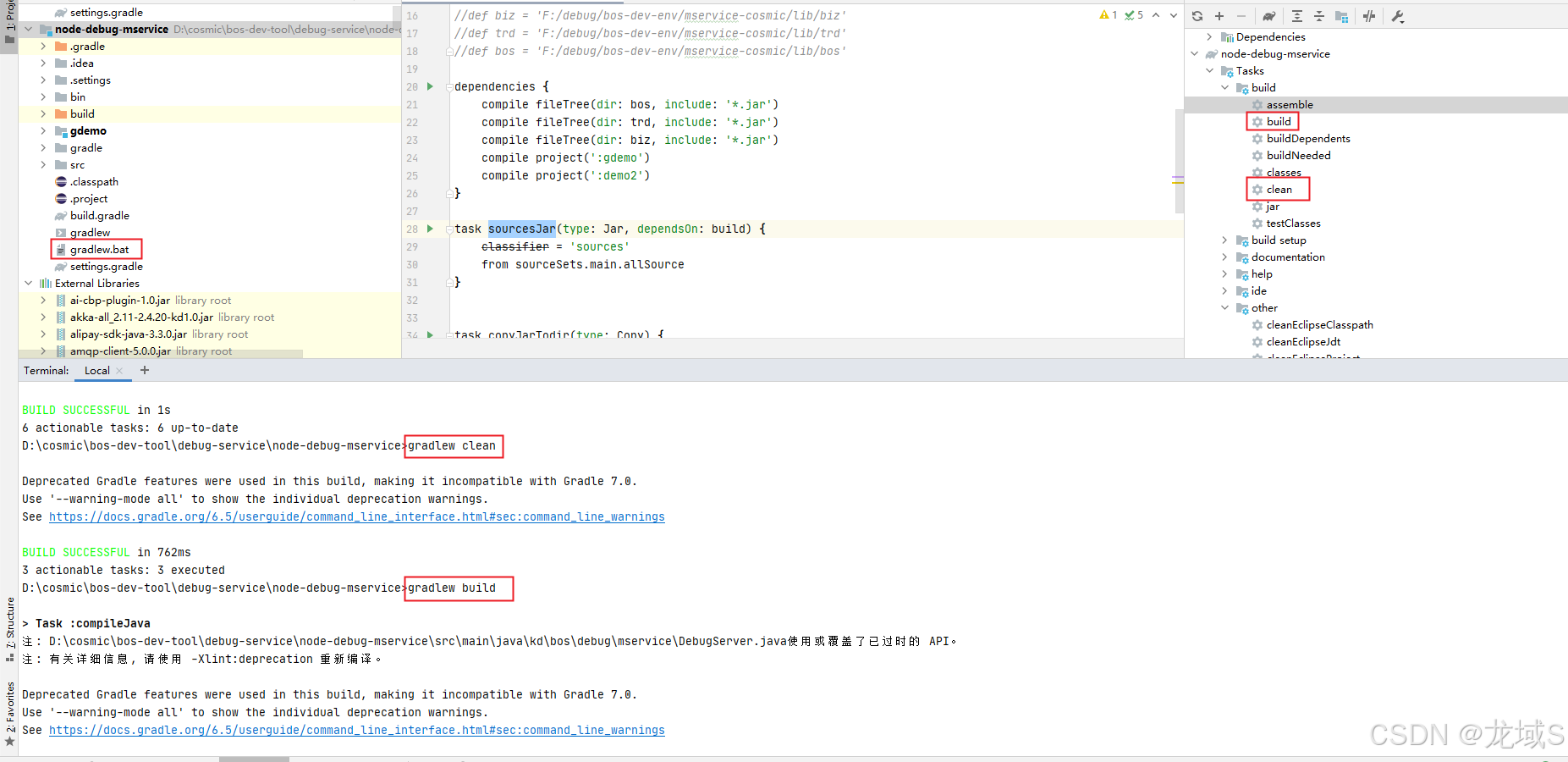Collapse all nodes in the Gradle panel
The image size is (1568, 762).
[x=1319, y=15]
